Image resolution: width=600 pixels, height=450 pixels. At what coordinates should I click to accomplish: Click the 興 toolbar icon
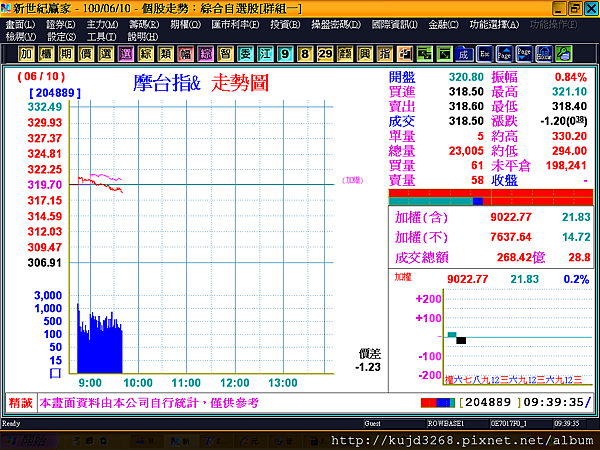pos(365,54)
